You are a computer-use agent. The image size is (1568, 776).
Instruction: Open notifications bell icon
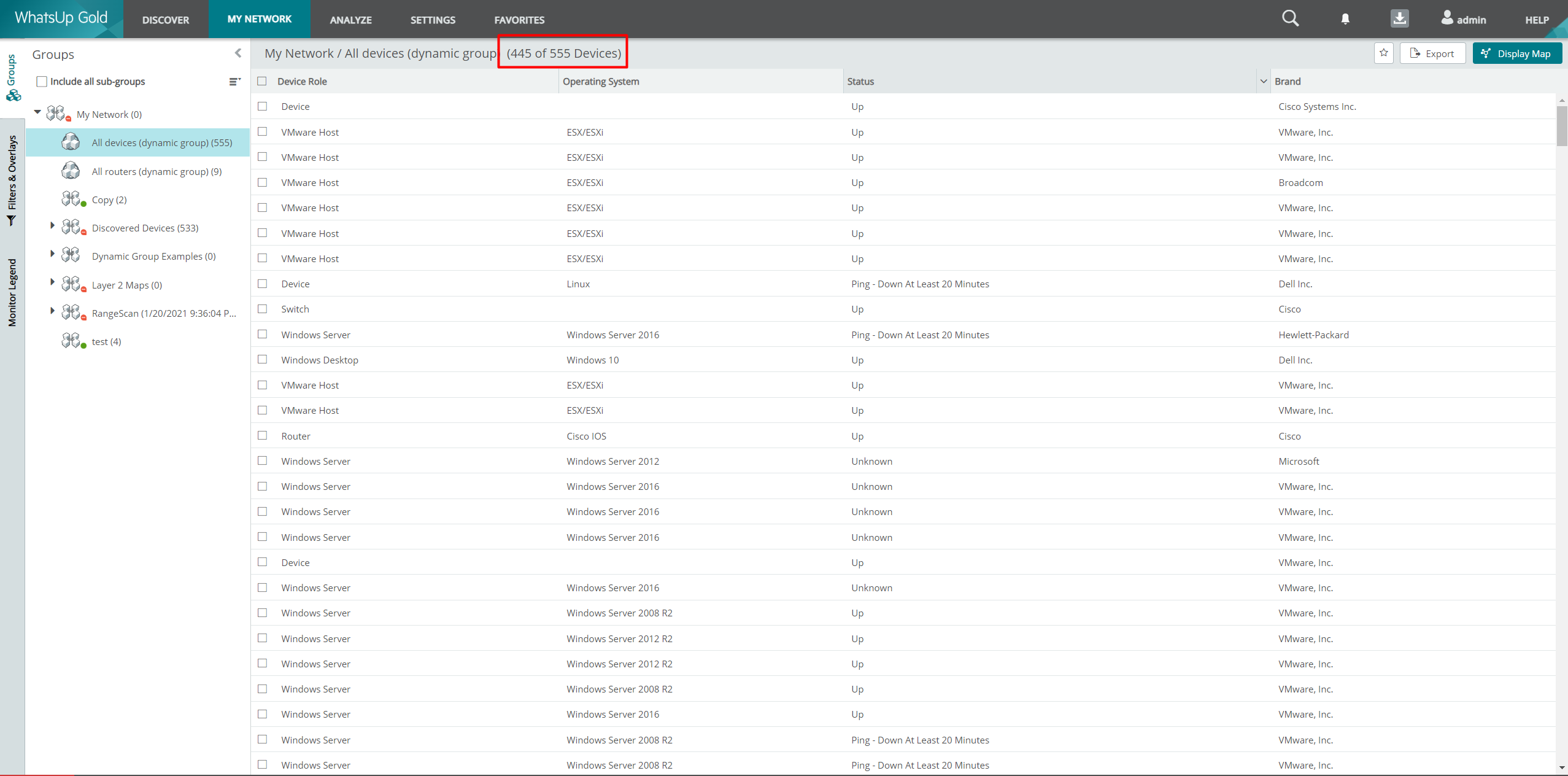pyautogui.click(x=1345, y=19)
